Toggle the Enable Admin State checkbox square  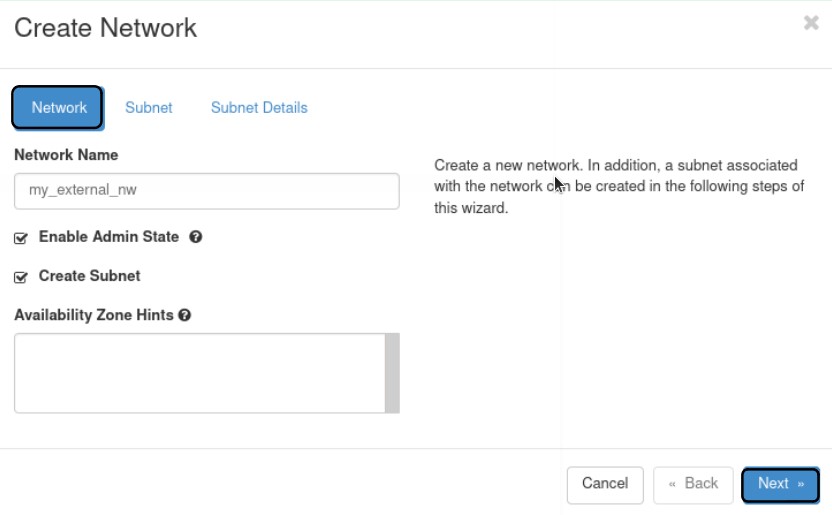click(x=21, y=239)
